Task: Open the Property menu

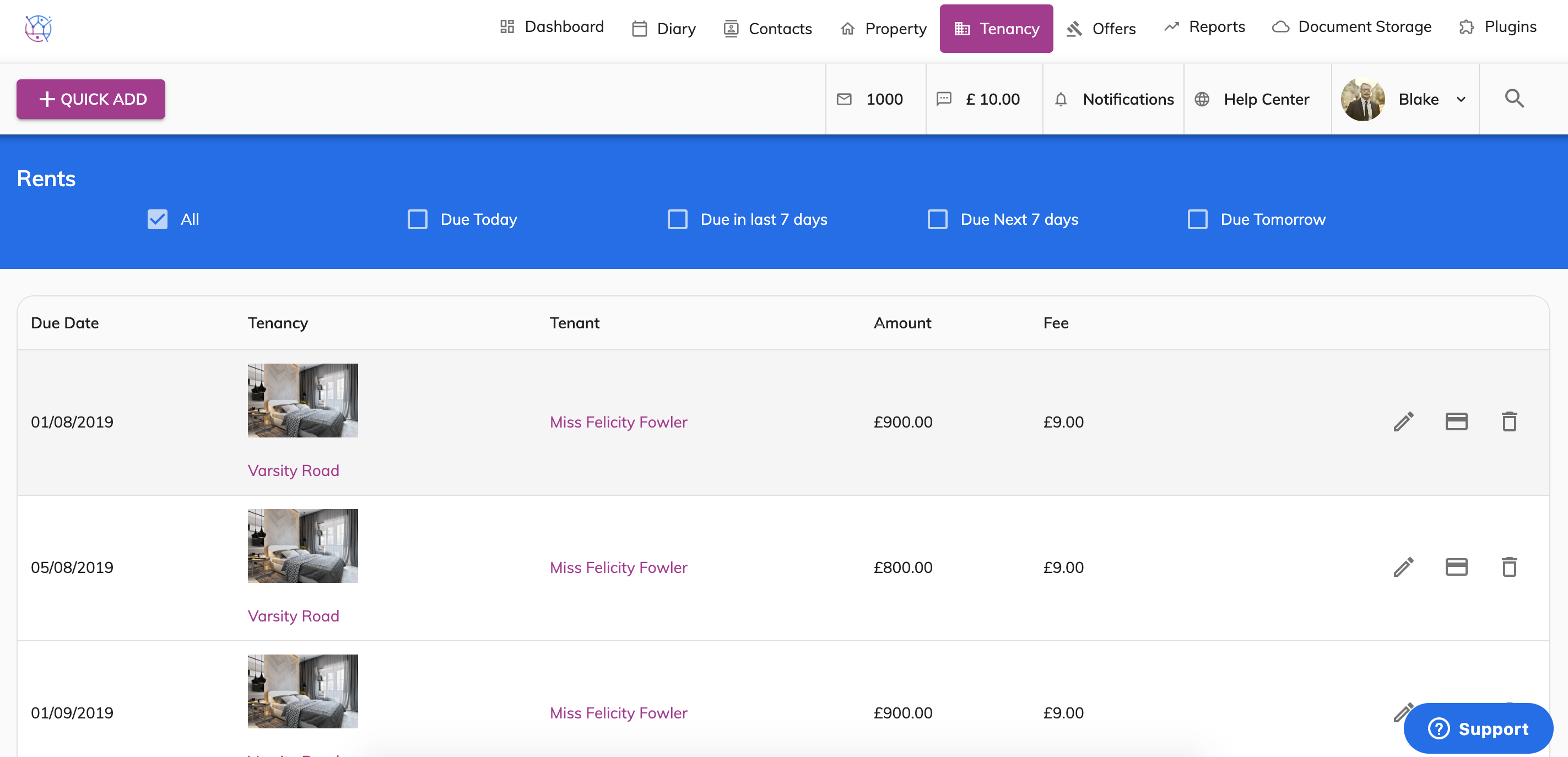Action: pos(883,29)
